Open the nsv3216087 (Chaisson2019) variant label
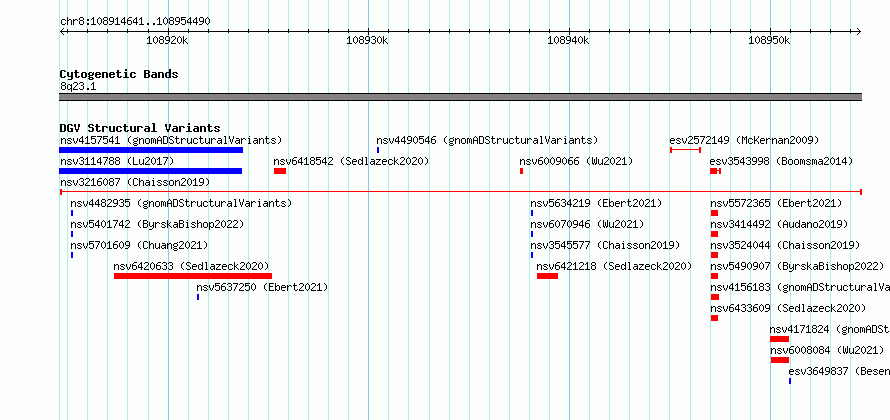This screenshot has height=420, width=890. pyautogui.click(x=135, y=182)
